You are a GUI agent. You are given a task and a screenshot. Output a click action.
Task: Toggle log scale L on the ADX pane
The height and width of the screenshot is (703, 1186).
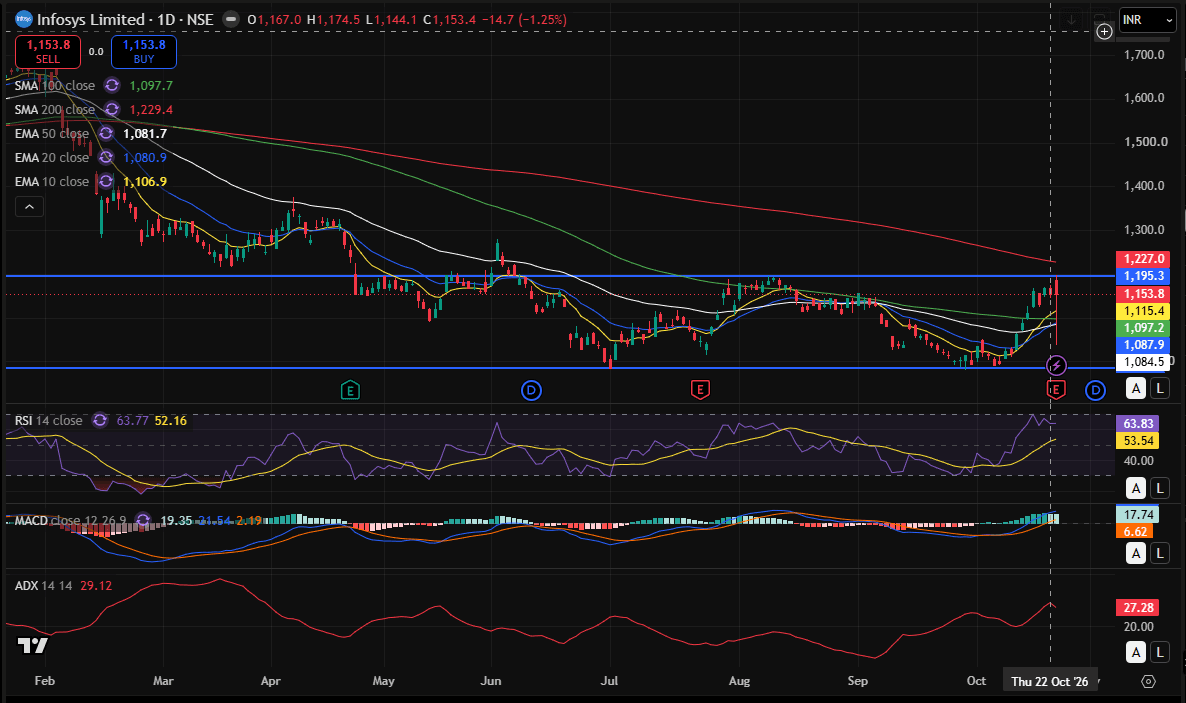click(x=1160, y=652)
